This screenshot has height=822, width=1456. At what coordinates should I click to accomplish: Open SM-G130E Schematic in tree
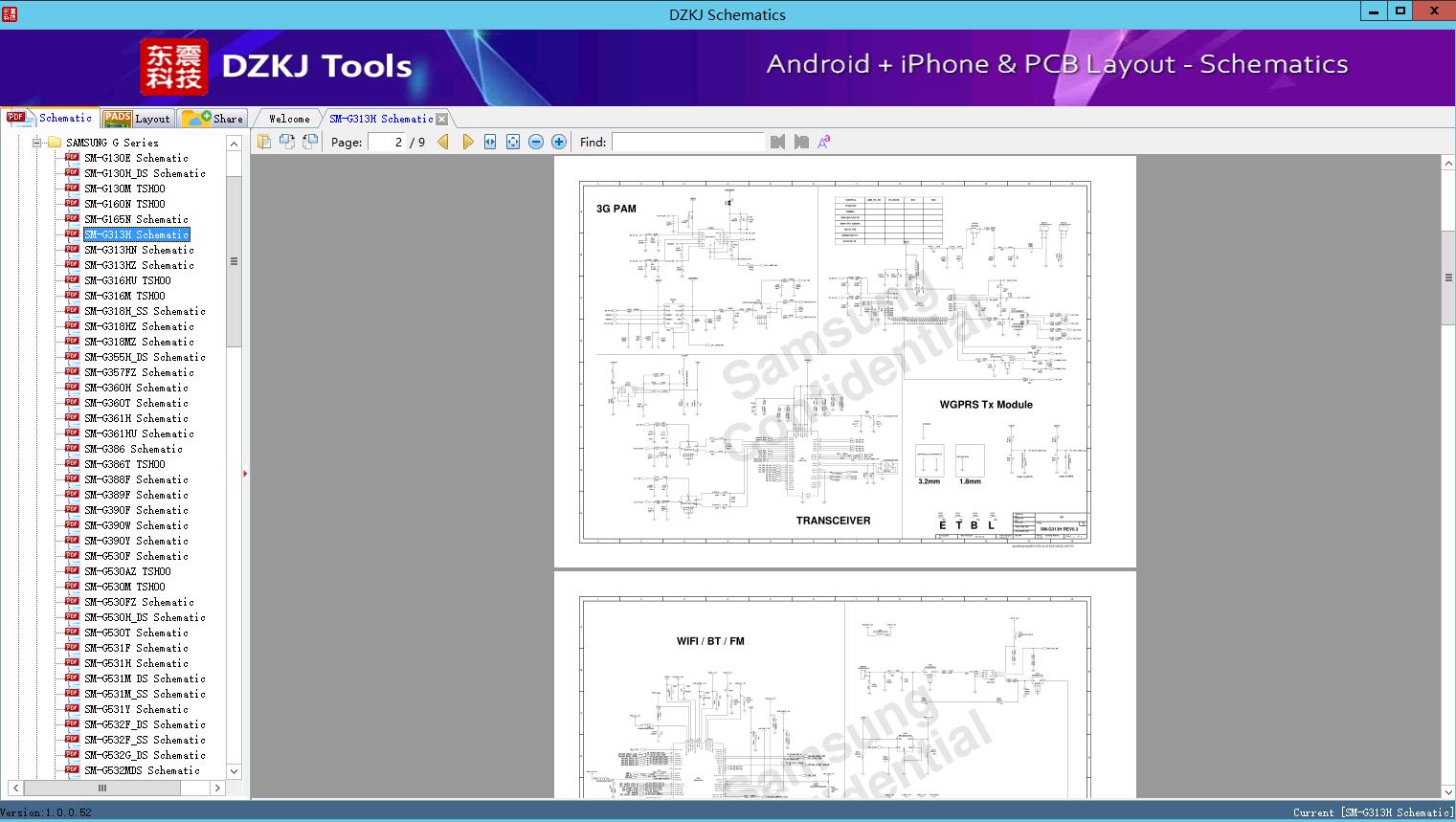(x=136, y=158)
